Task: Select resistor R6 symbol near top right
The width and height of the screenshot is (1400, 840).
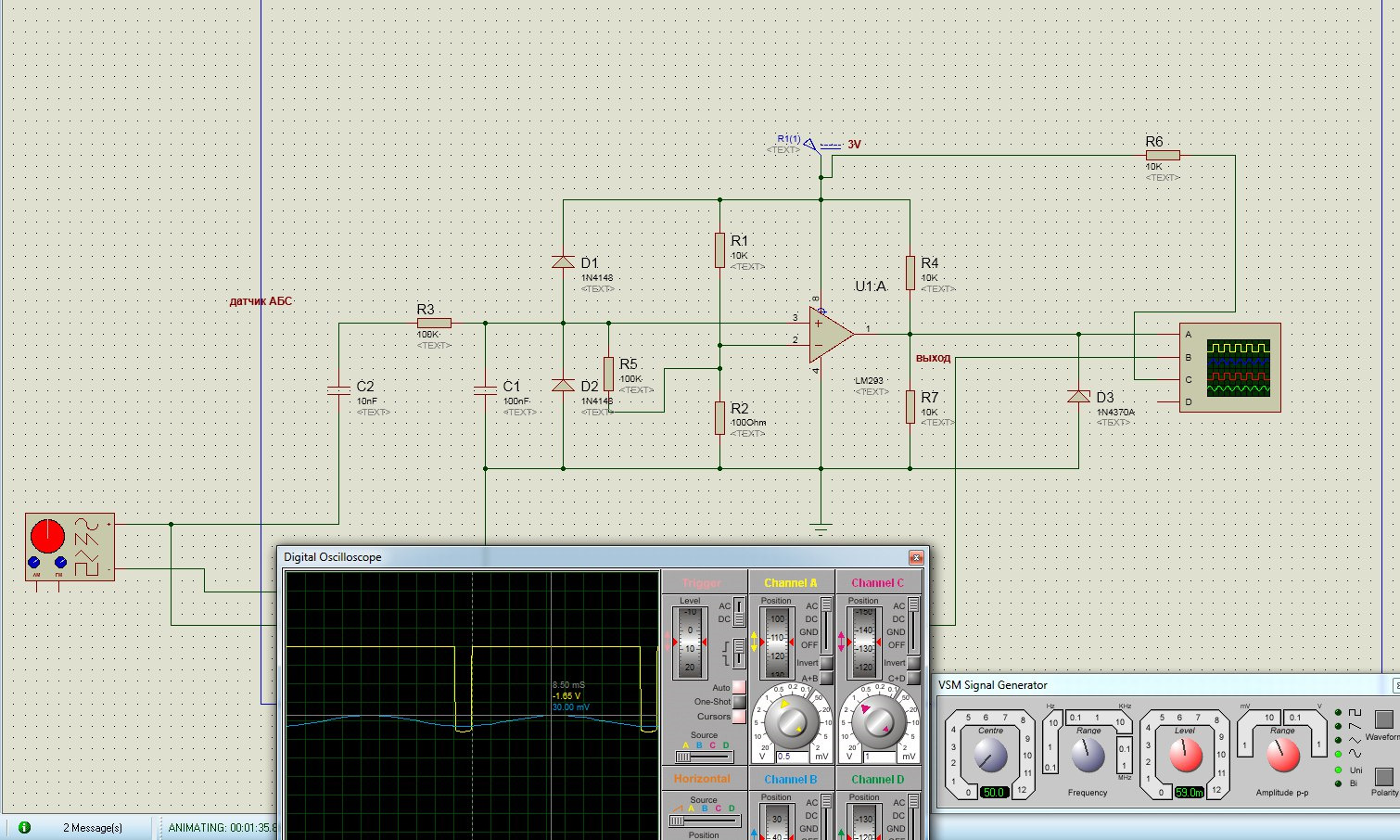Action: point(1163,155)
